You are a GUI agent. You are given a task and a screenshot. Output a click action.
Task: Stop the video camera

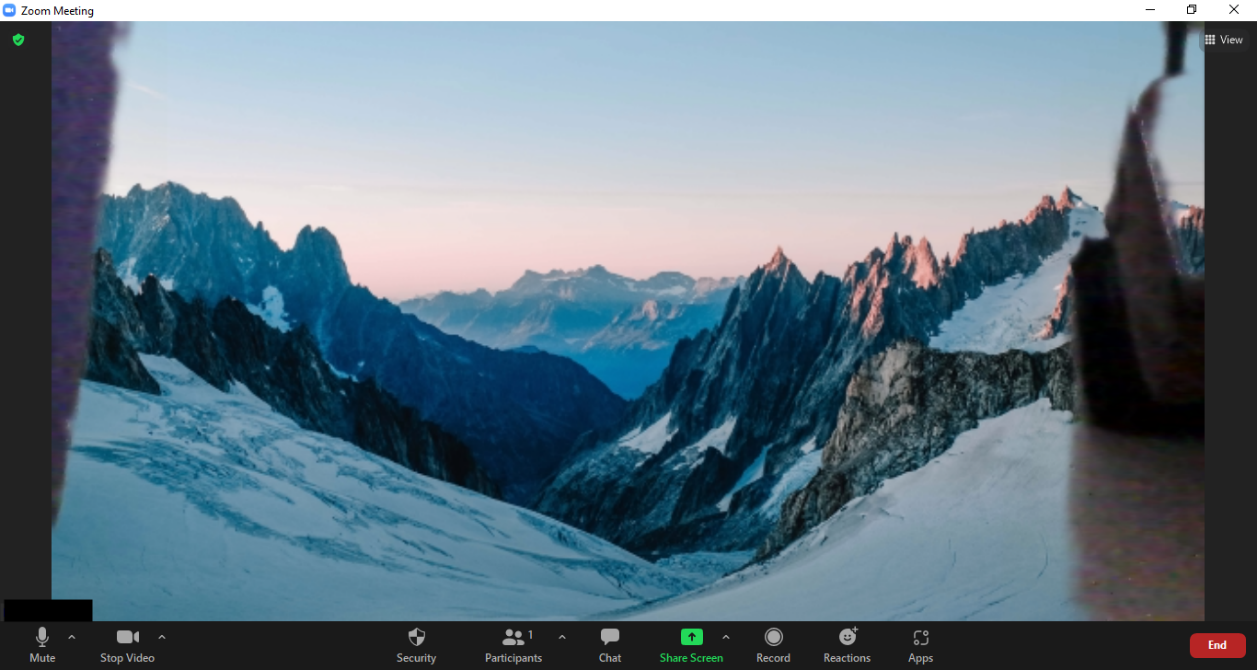click(x=127, y=645)
